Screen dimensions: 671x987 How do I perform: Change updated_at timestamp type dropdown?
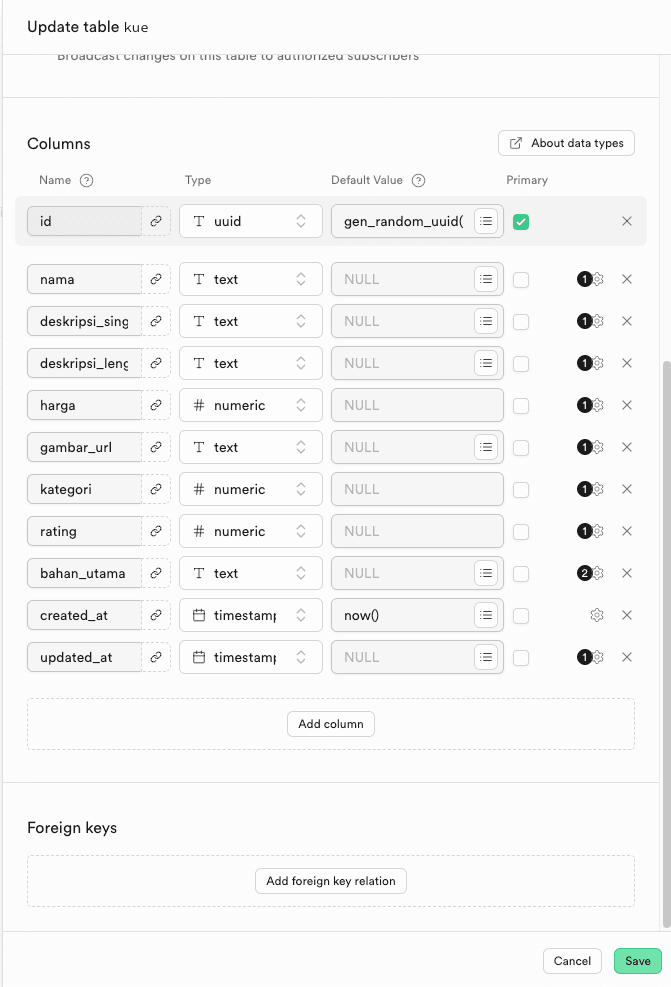[x=251, y=657]
